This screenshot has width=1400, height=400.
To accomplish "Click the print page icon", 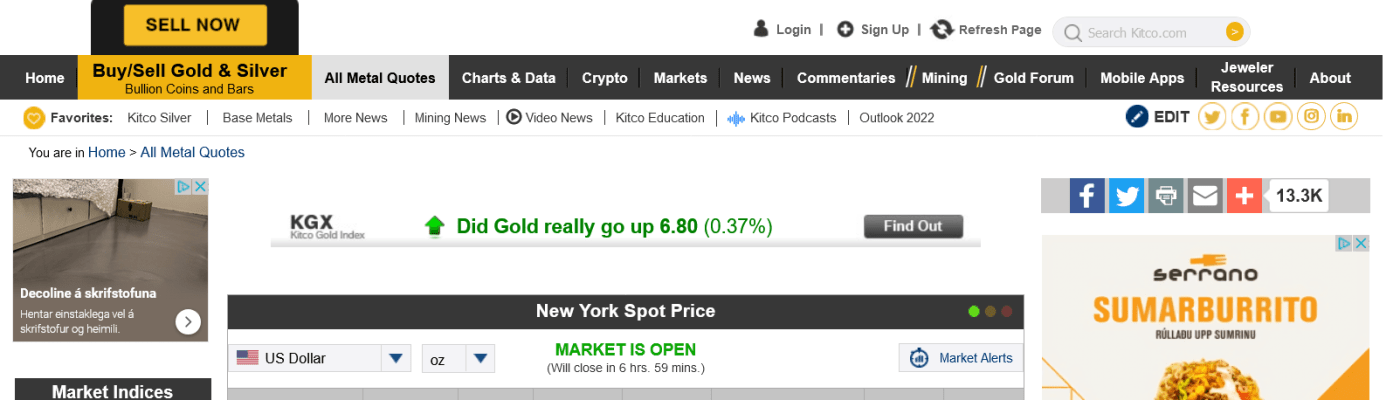I will pos(1165,196).
